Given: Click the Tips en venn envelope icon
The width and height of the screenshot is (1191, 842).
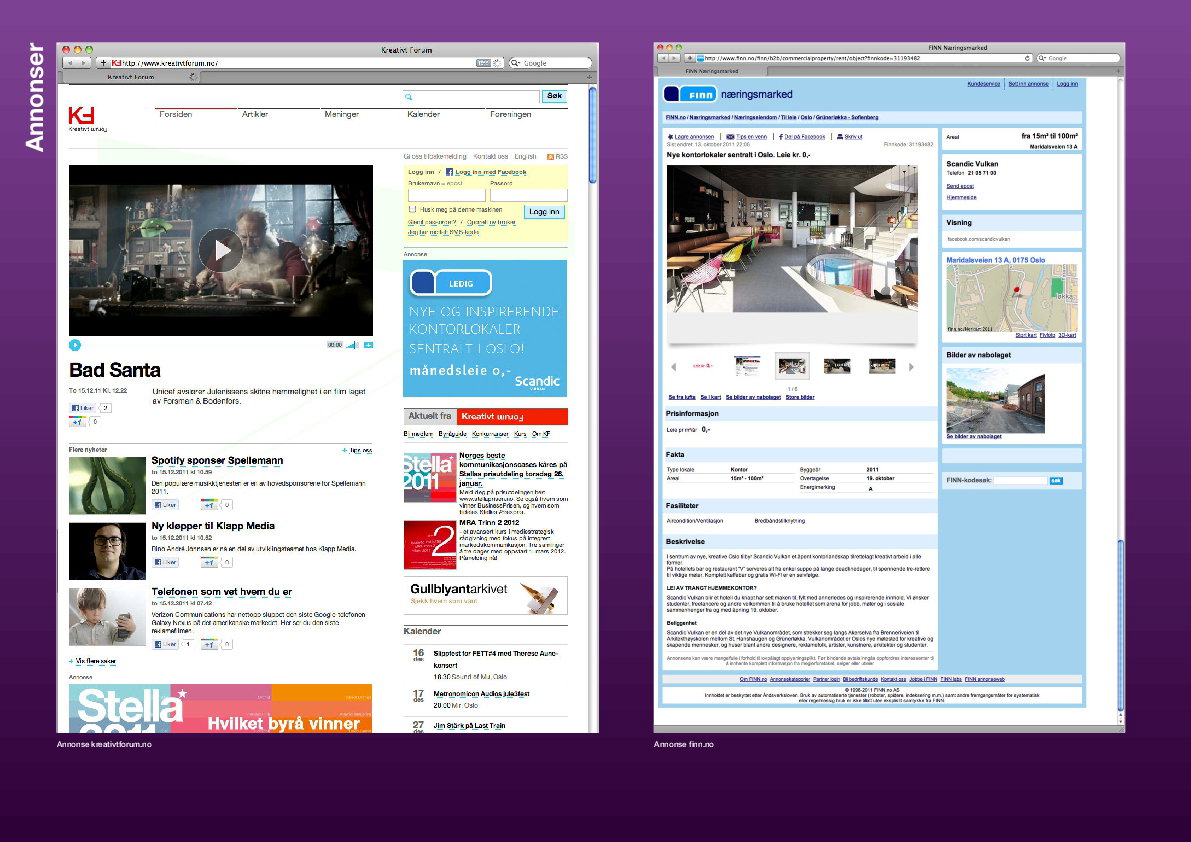Looking at the screenshot, I should coord(730,137).
